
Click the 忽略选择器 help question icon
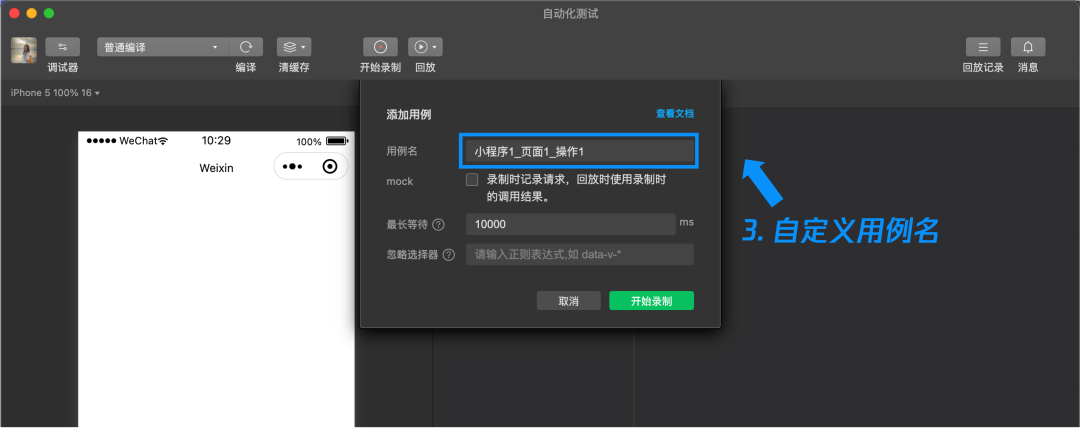tap(449, 255)
